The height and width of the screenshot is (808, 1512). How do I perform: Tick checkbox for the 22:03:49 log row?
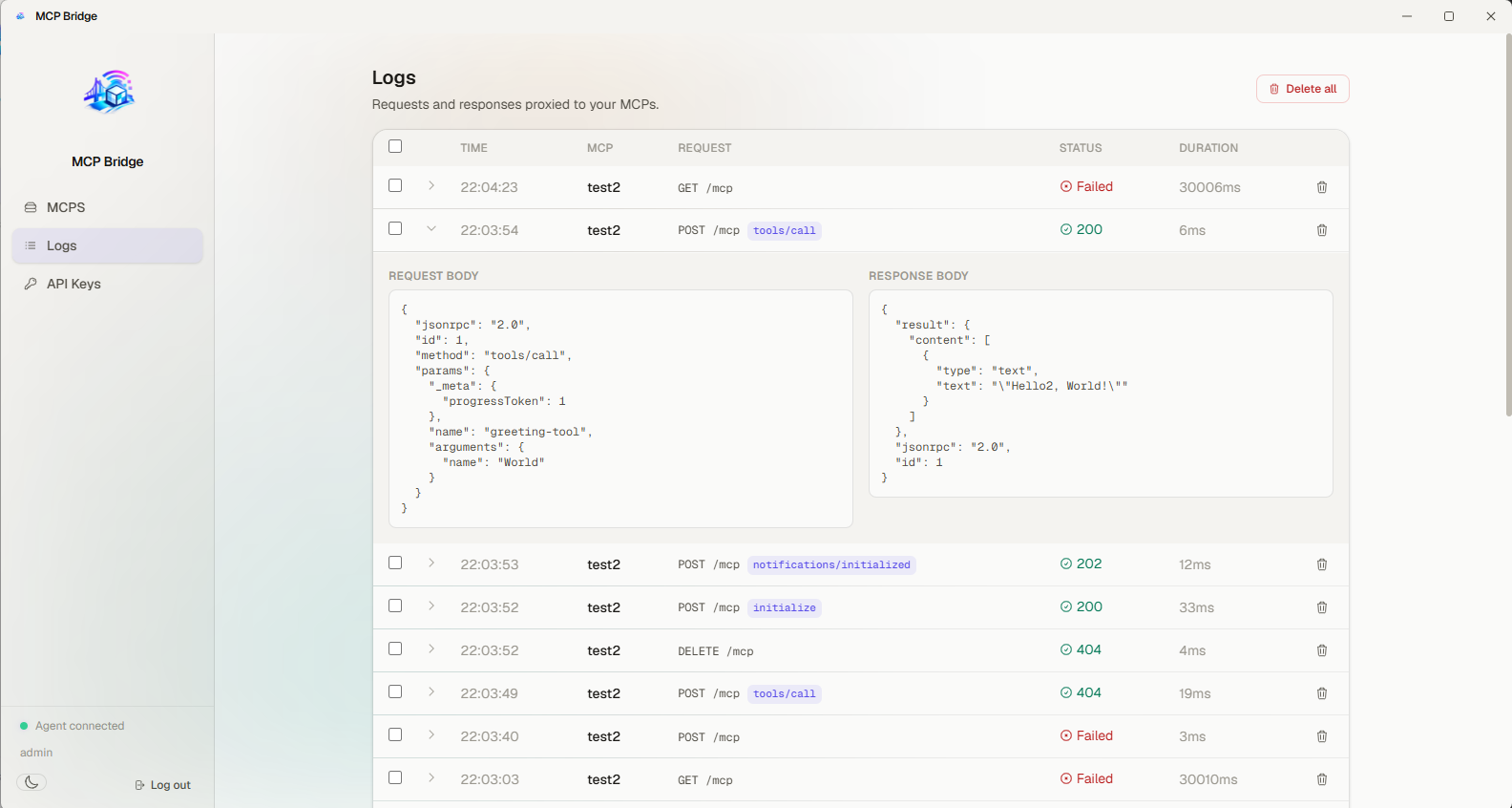click(395, 691)
